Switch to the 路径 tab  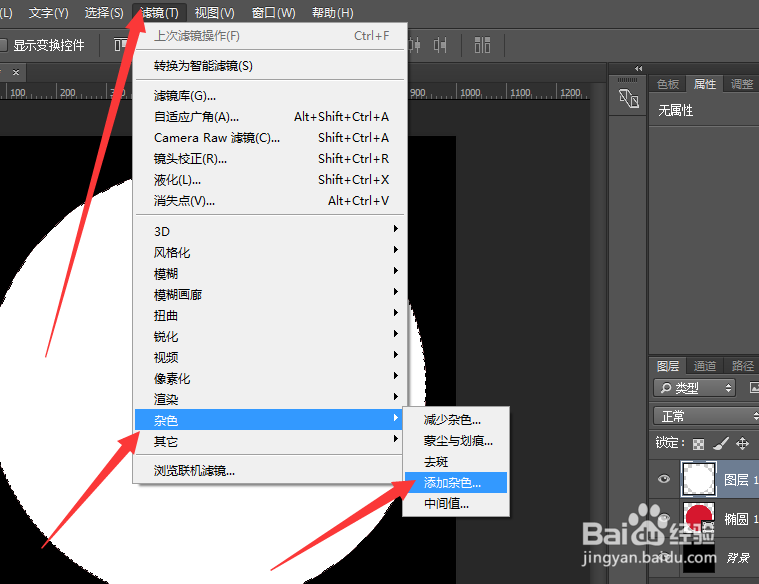[743, 366]
